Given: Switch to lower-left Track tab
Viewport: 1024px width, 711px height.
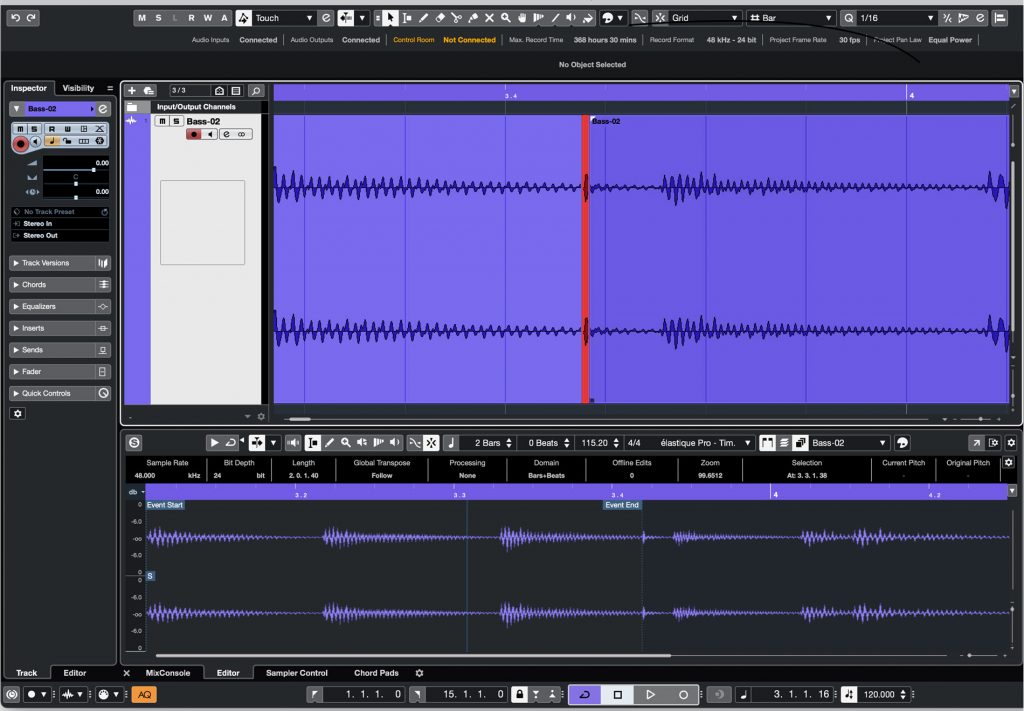Looking at the screenshot, I should click(27, 672).
